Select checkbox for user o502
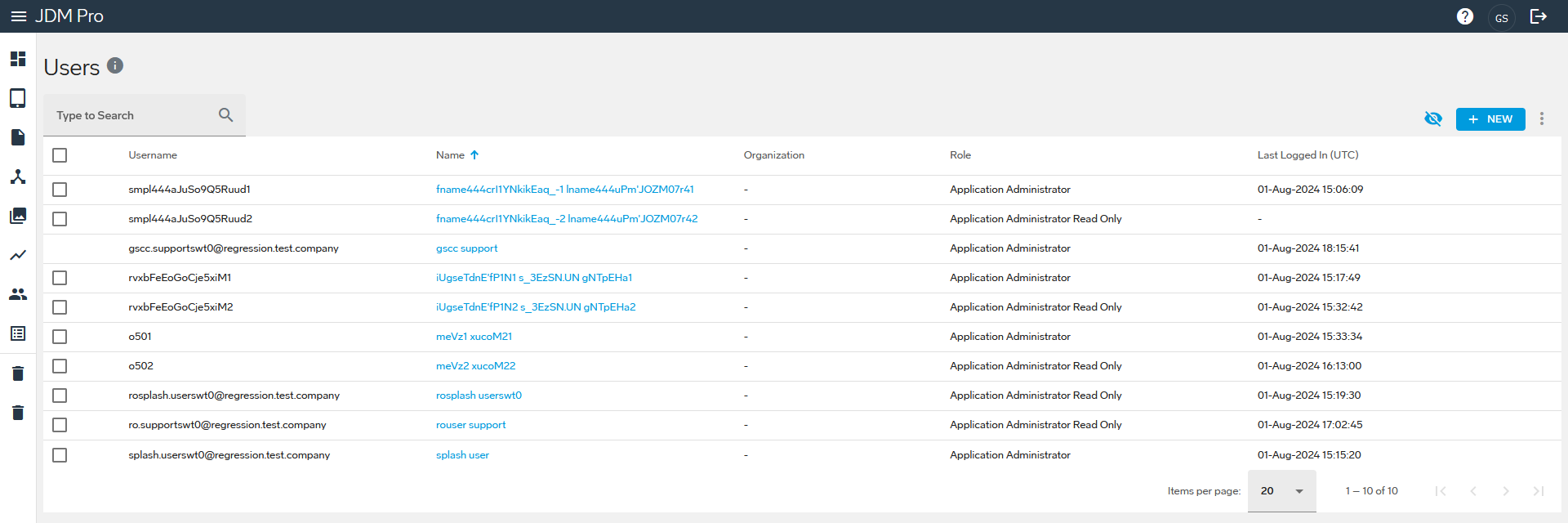 coord(60,366)
